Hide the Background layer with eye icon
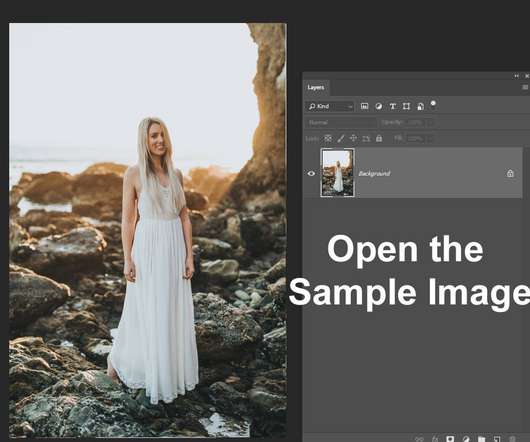This screenshot has height=442, width=530. point(311,173)
